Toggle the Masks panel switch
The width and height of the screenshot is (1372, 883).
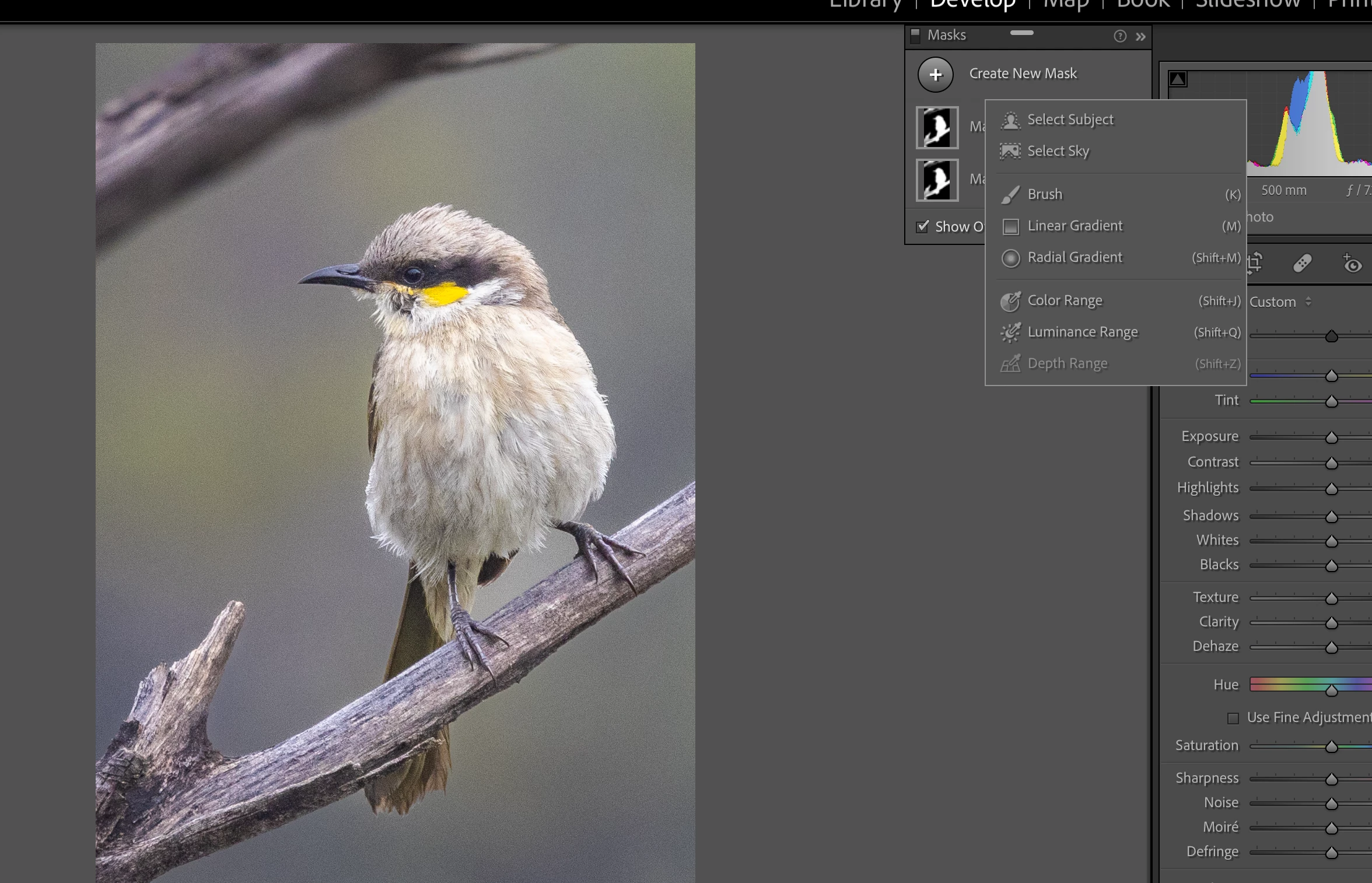coord(915,35)
